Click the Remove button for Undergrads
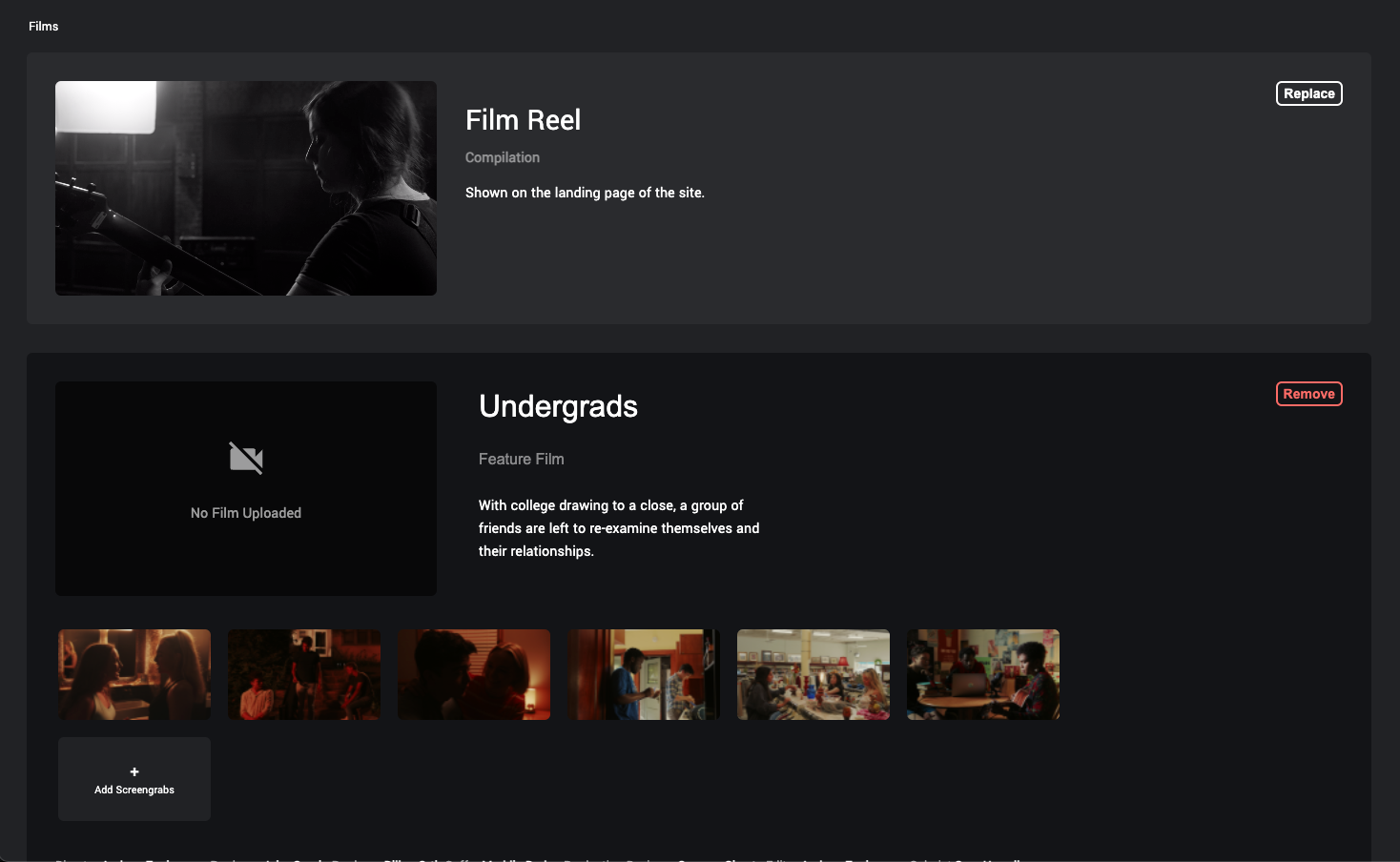1400x862 pixels. click(x=1308, y=393)
